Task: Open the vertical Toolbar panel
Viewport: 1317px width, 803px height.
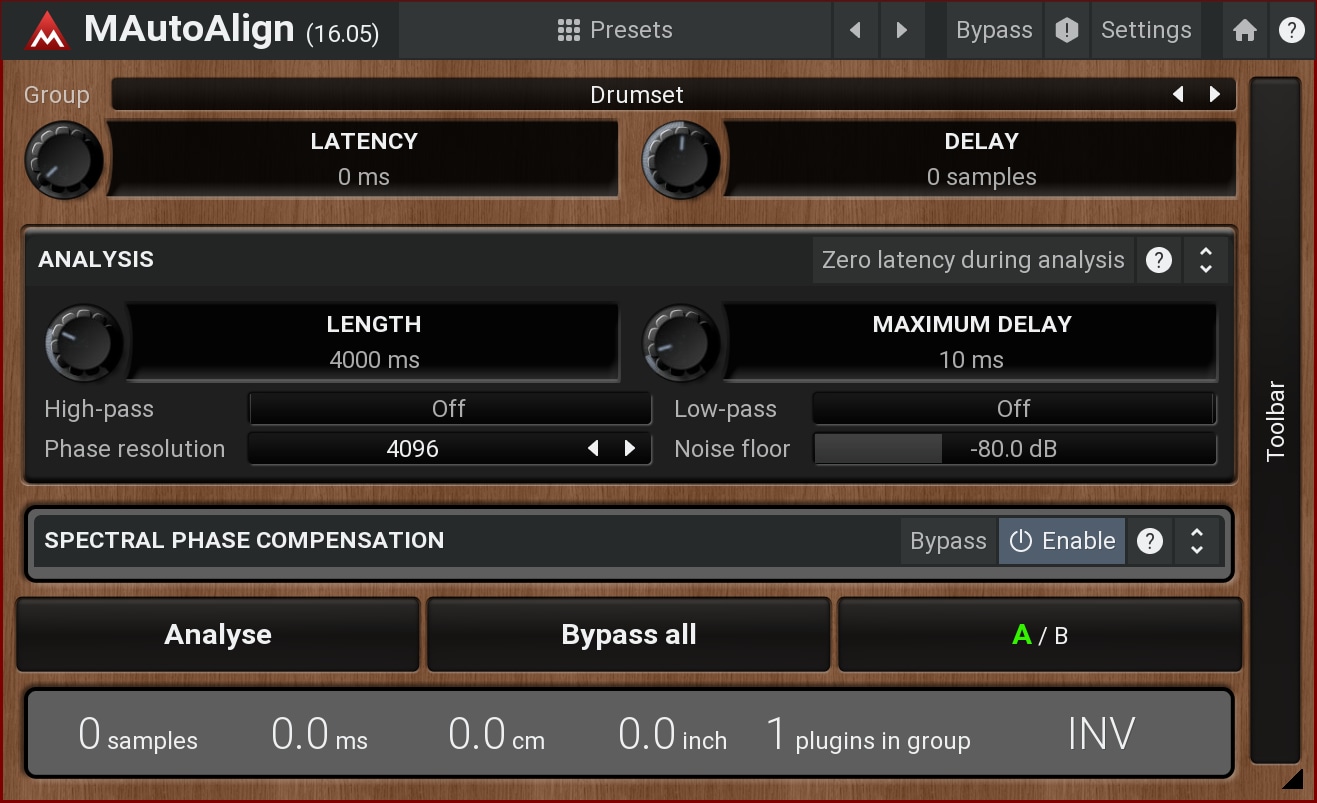Action: click(x=1275, y=420)
